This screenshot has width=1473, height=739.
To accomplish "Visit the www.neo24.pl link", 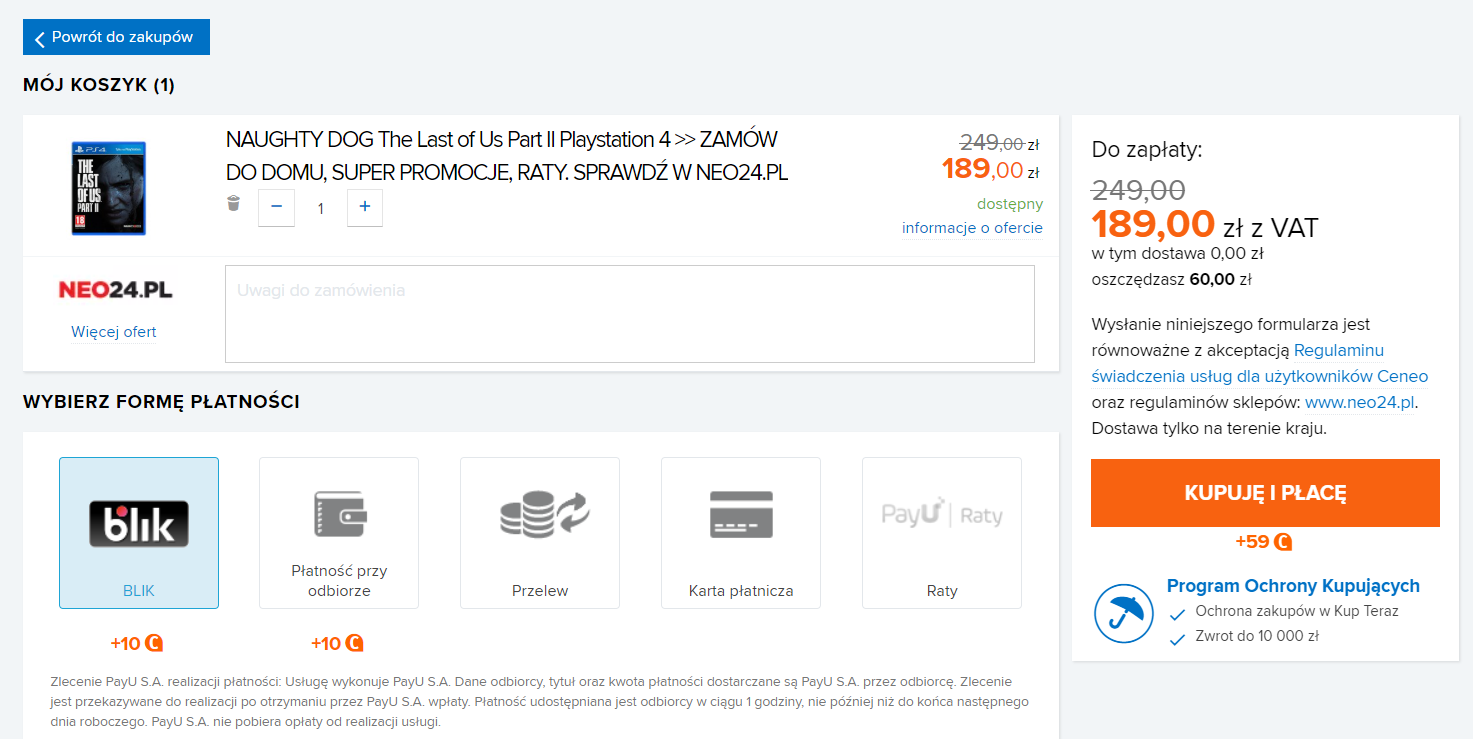I will (1360, 402).
